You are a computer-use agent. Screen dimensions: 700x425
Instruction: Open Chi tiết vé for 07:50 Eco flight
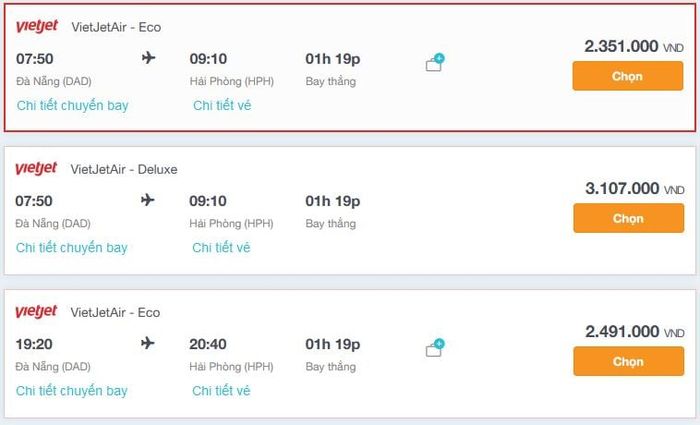click(222, 105)
